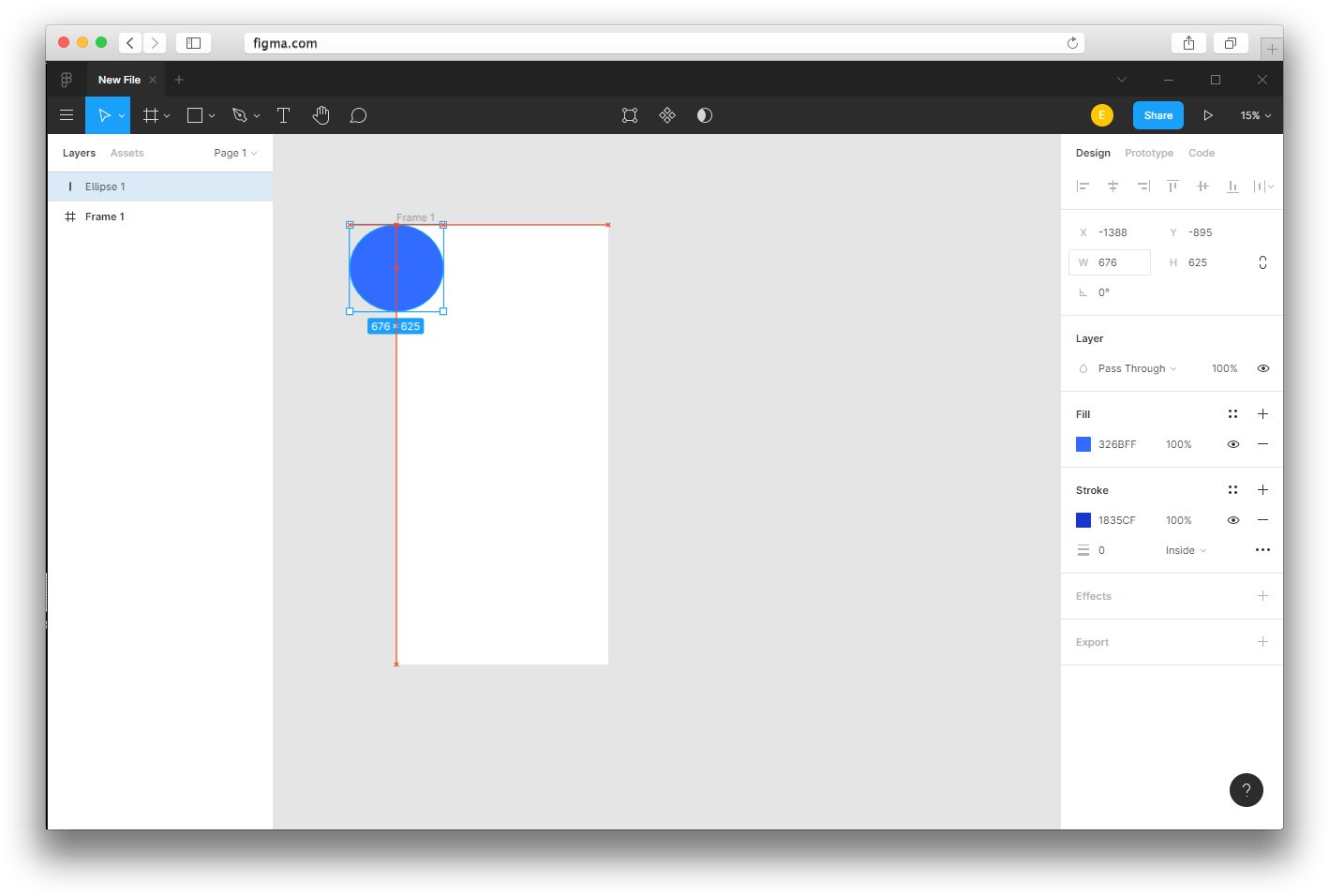Switch to the Code tab
The image size is (1329, 896).
(1202, 153)
